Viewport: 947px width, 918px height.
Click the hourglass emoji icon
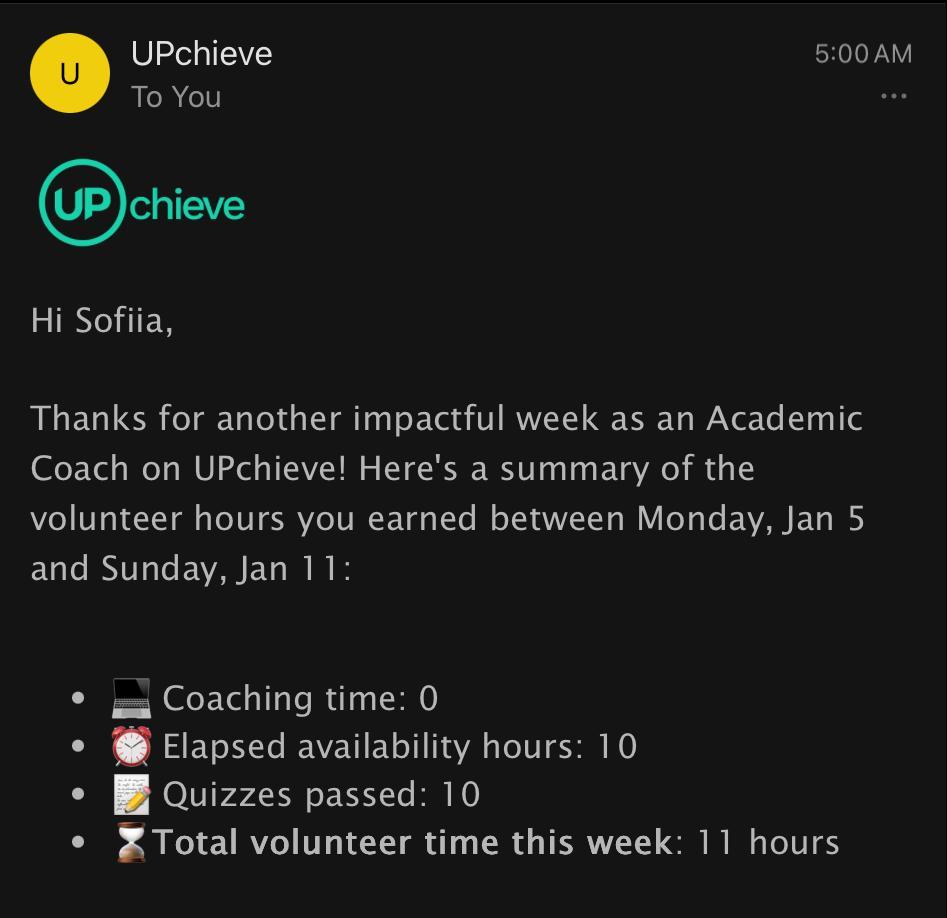(x=131, y=842)
